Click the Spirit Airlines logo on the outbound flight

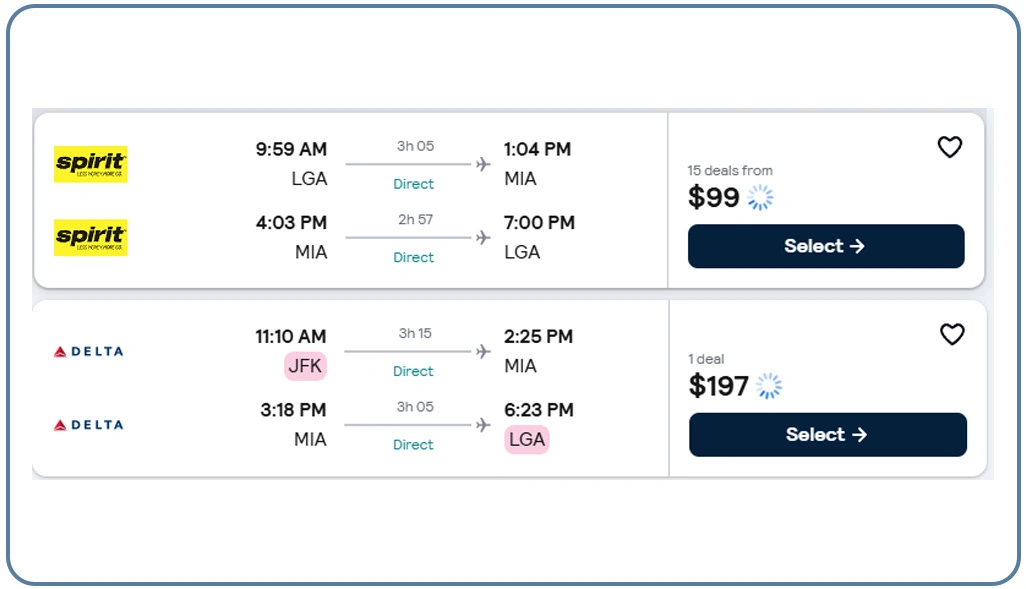91,163
